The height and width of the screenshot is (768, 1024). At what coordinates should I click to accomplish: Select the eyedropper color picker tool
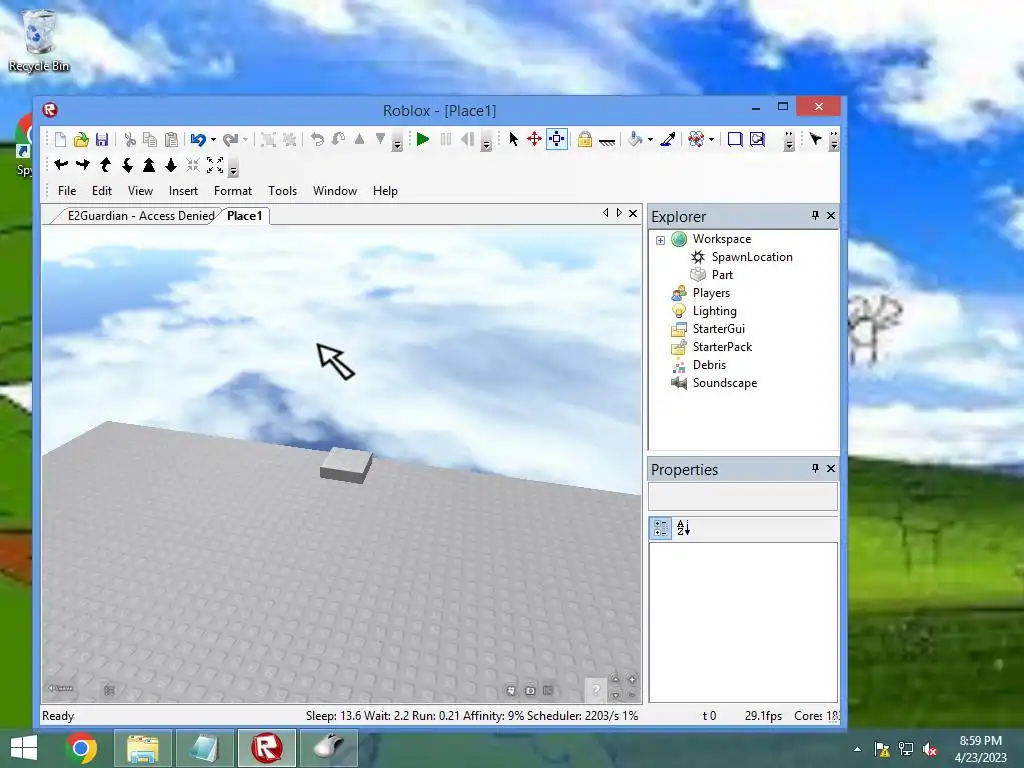[x=668, y=139]
